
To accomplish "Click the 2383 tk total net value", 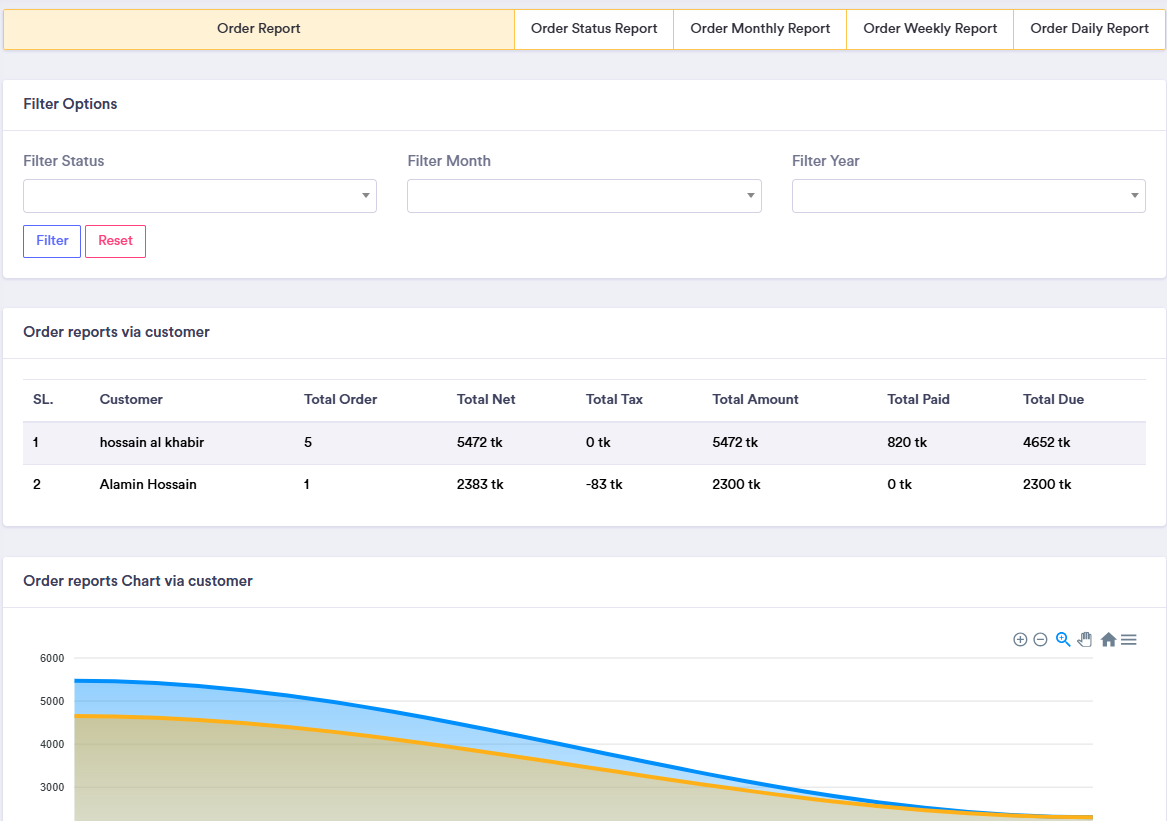I will coord(480,485).
